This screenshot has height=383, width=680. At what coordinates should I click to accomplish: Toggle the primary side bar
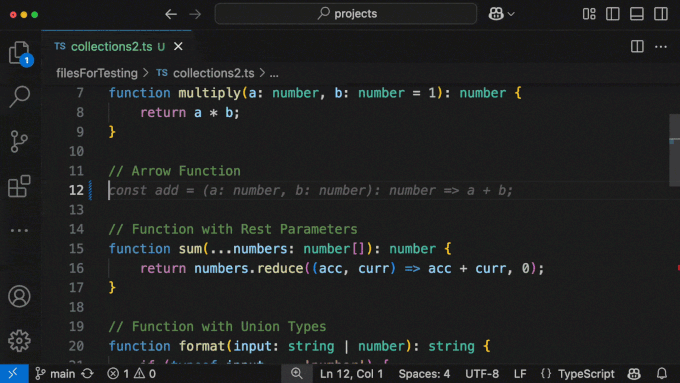pyautogui.click(x=613, y=14)
